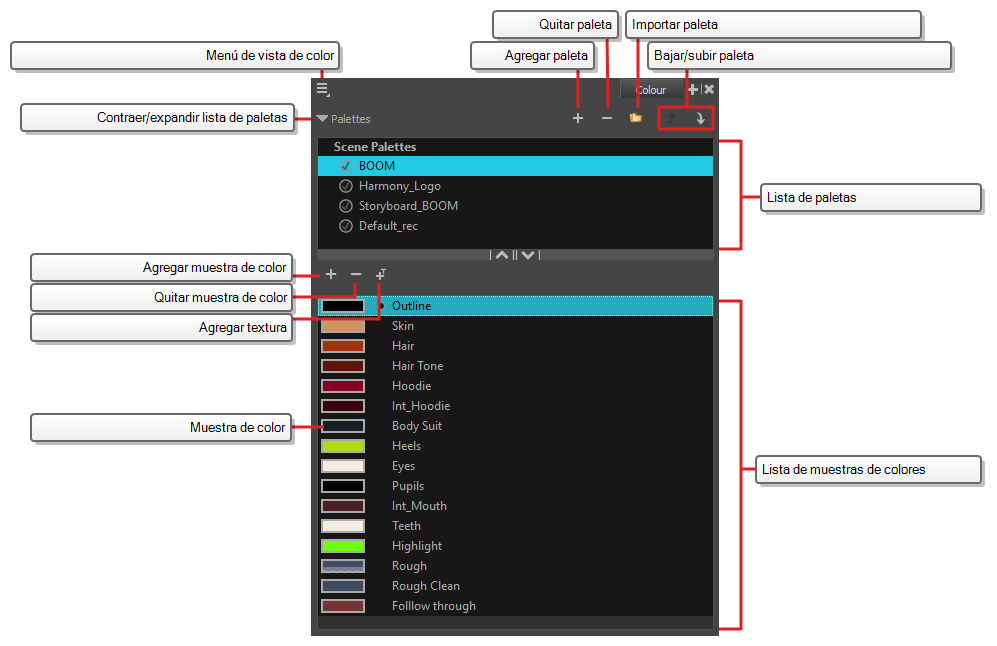Viewport: 997px width, 646px height.
Task: Switch to the Colour tab
Action: tap(650, 90)
